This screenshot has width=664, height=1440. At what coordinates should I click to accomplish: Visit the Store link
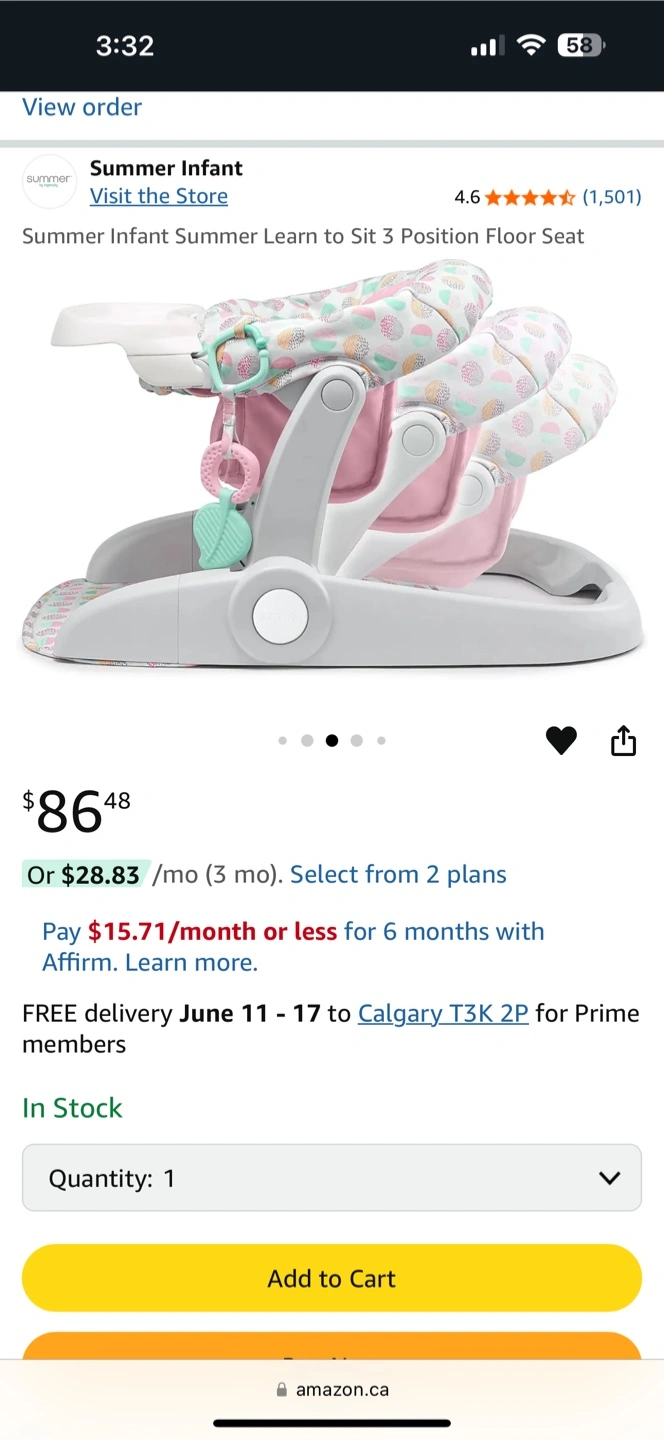[159, 196]
